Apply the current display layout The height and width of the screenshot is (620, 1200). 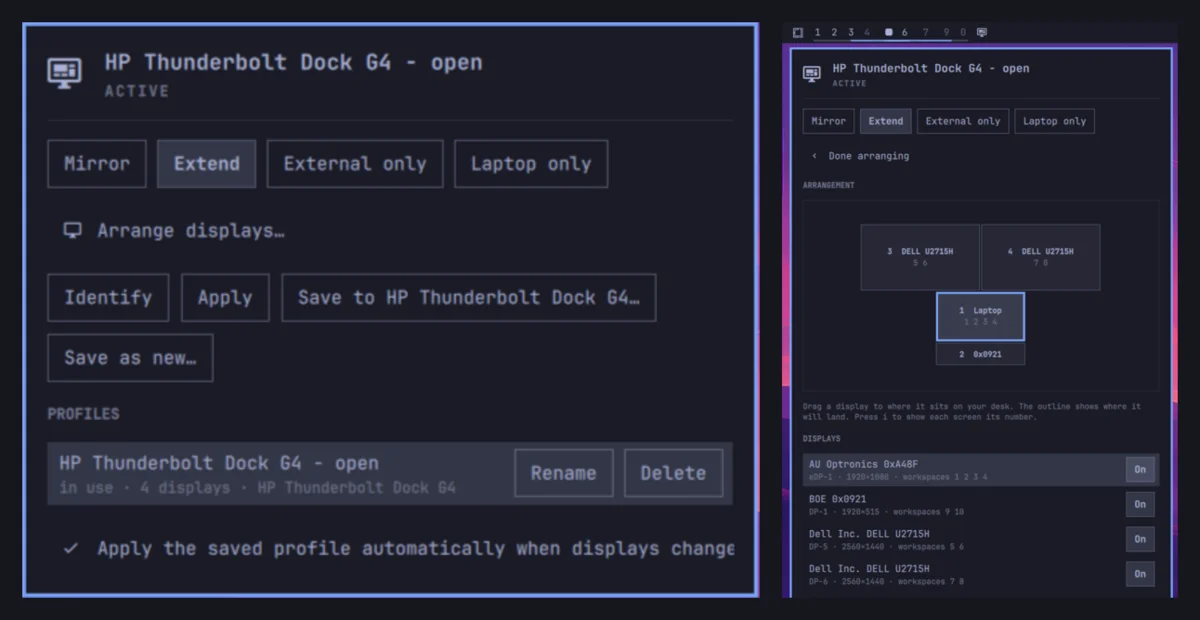coord(225,298)
